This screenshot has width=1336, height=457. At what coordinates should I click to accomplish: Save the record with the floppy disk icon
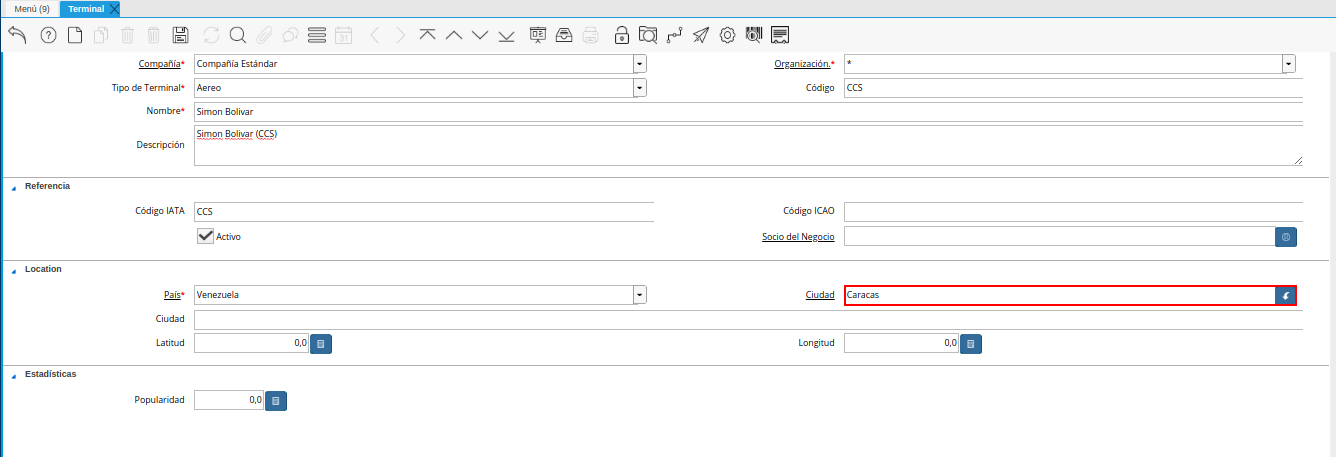pyautogui.click(x=180, y=35)
